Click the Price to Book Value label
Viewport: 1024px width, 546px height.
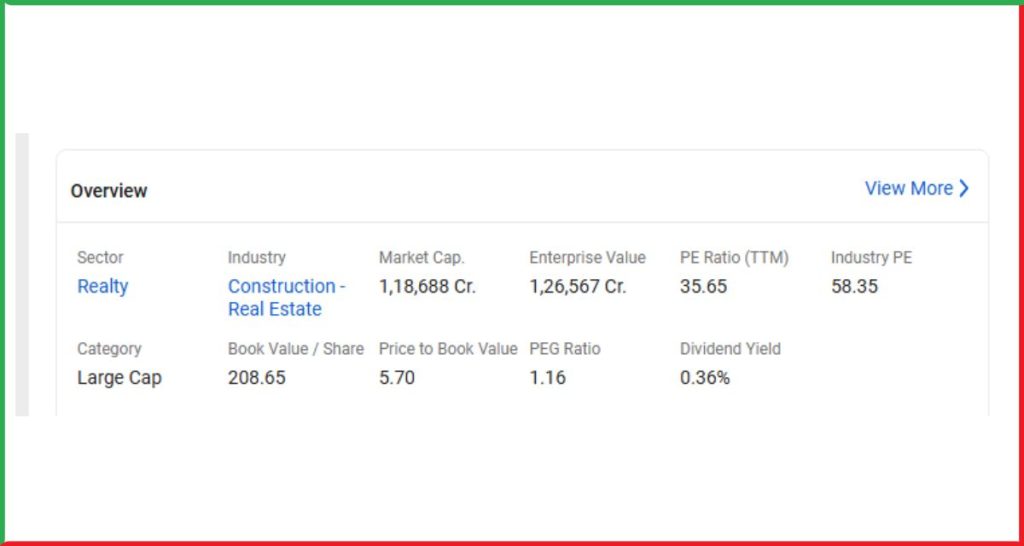pyautogui.click(x=448, y=349)
